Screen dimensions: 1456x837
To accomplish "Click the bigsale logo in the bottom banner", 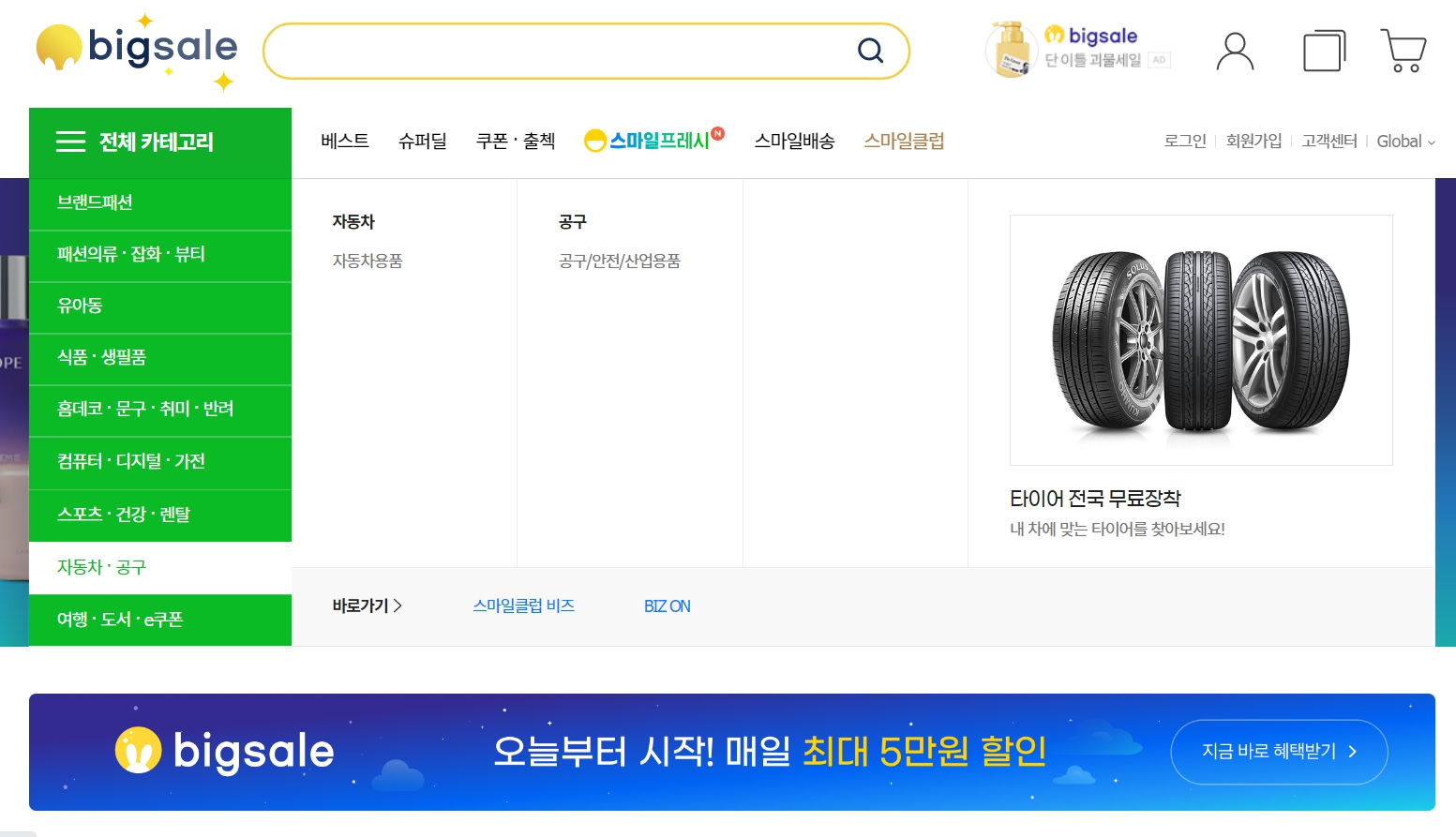I will [x=224, y=751].
